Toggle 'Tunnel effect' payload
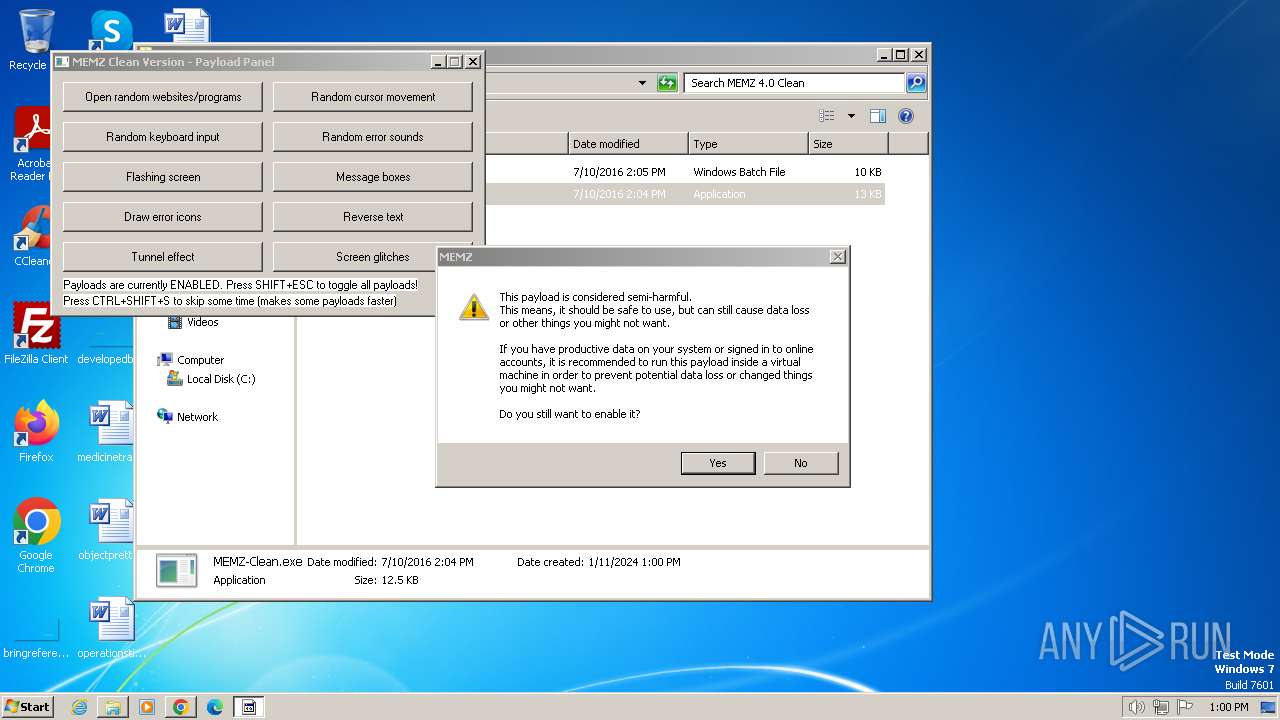The image size is (1280, 720). pyautogui.click(x=163, y=257)
